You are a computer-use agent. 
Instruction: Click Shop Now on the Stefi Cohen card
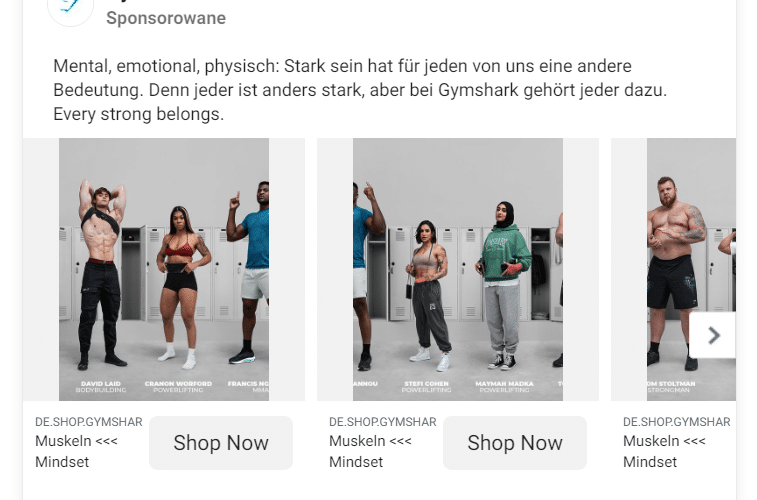pyautogui.click(x=515, y=443)
